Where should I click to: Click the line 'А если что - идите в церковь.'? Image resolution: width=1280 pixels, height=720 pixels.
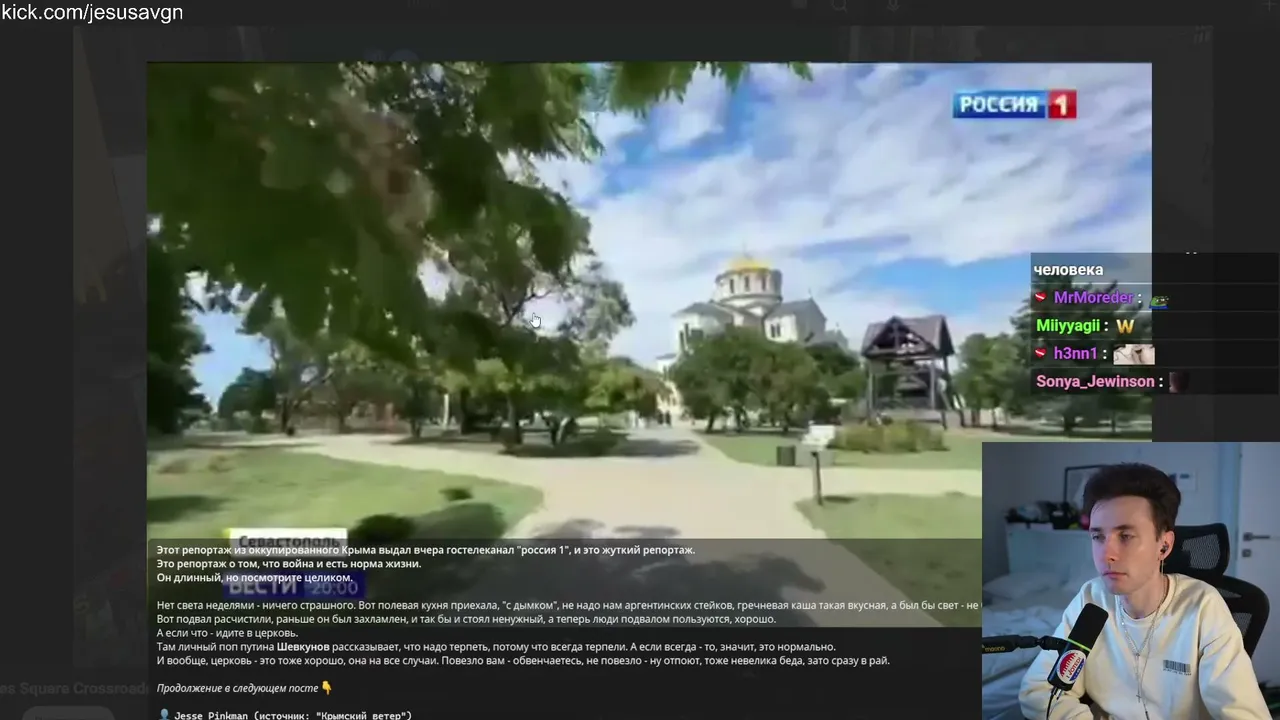click(x=227, y=633)
